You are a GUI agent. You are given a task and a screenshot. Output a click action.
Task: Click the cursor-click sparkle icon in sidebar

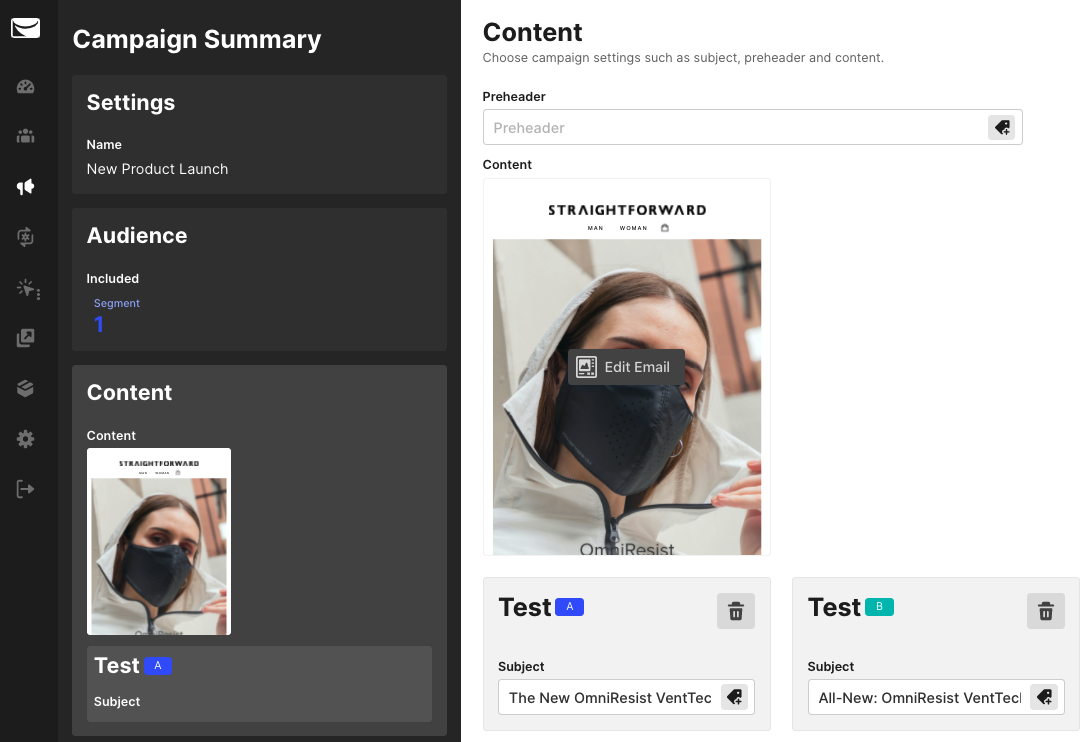tap(27, 289)
